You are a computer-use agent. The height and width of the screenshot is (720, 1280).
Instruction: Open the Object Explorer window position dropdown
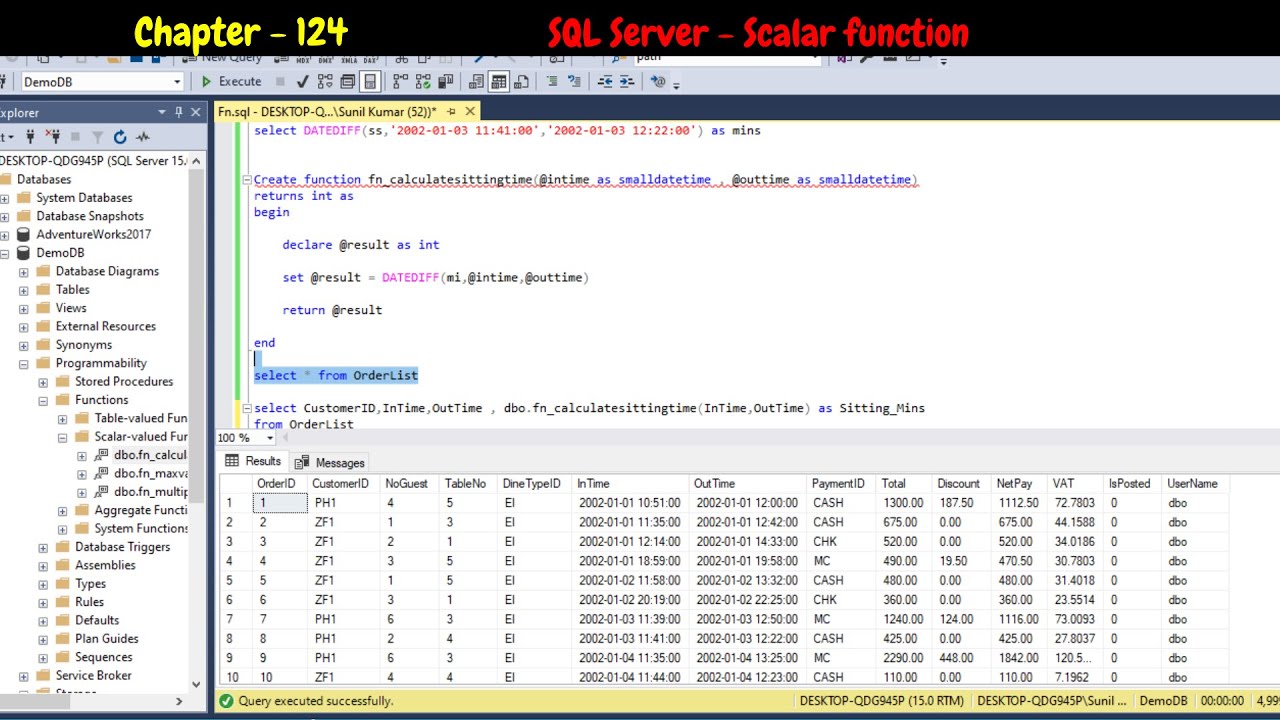pyautogui.click(x=162, y=112)
